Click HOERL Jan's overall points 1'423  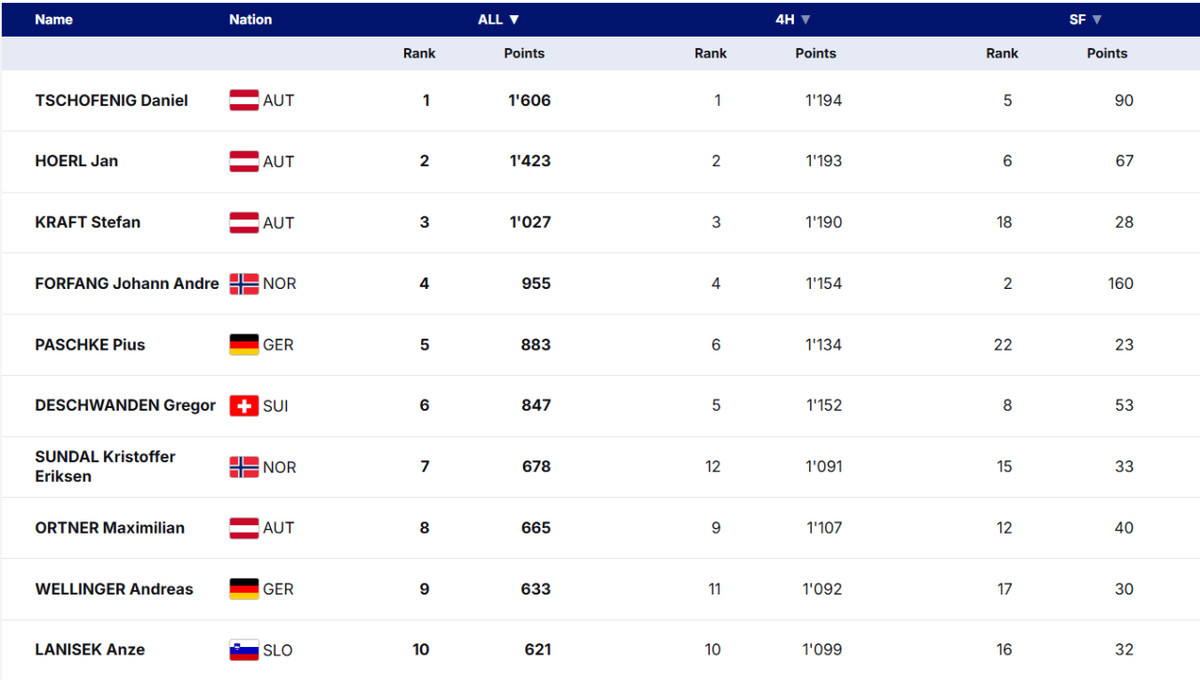[x=530, y=161]
